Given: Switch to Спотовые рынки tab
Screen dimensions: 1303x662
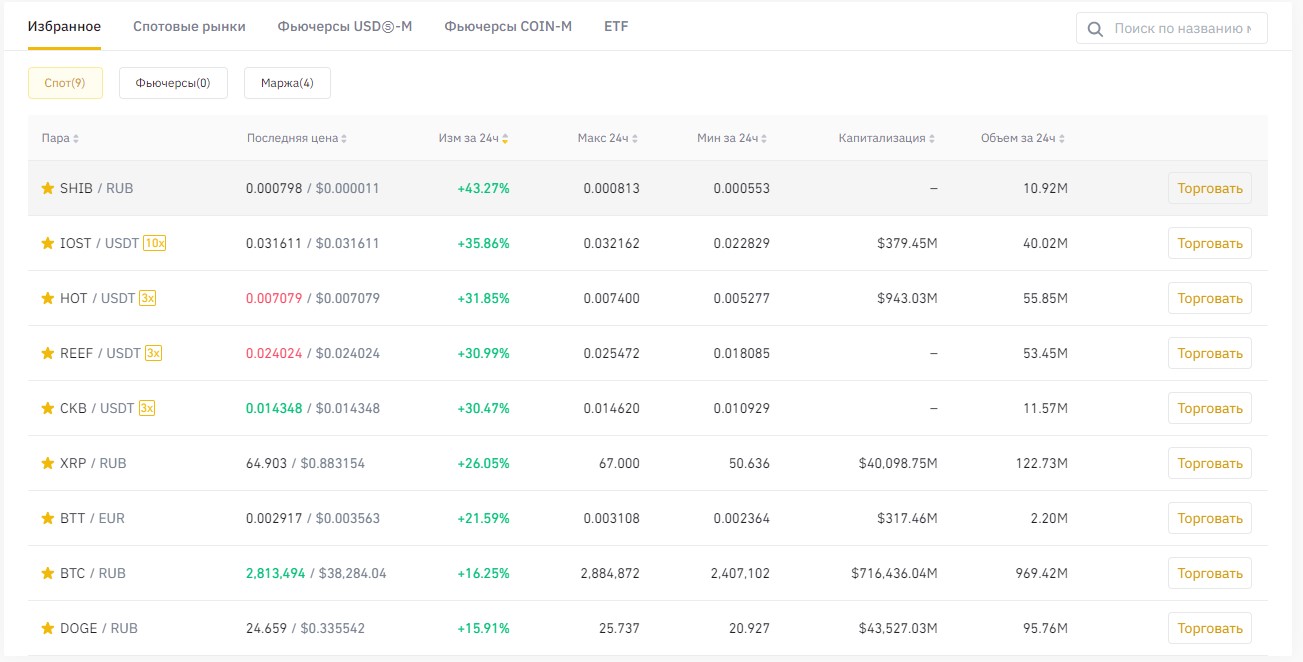Looking at the screenshot, I should (x=189, y=26).
